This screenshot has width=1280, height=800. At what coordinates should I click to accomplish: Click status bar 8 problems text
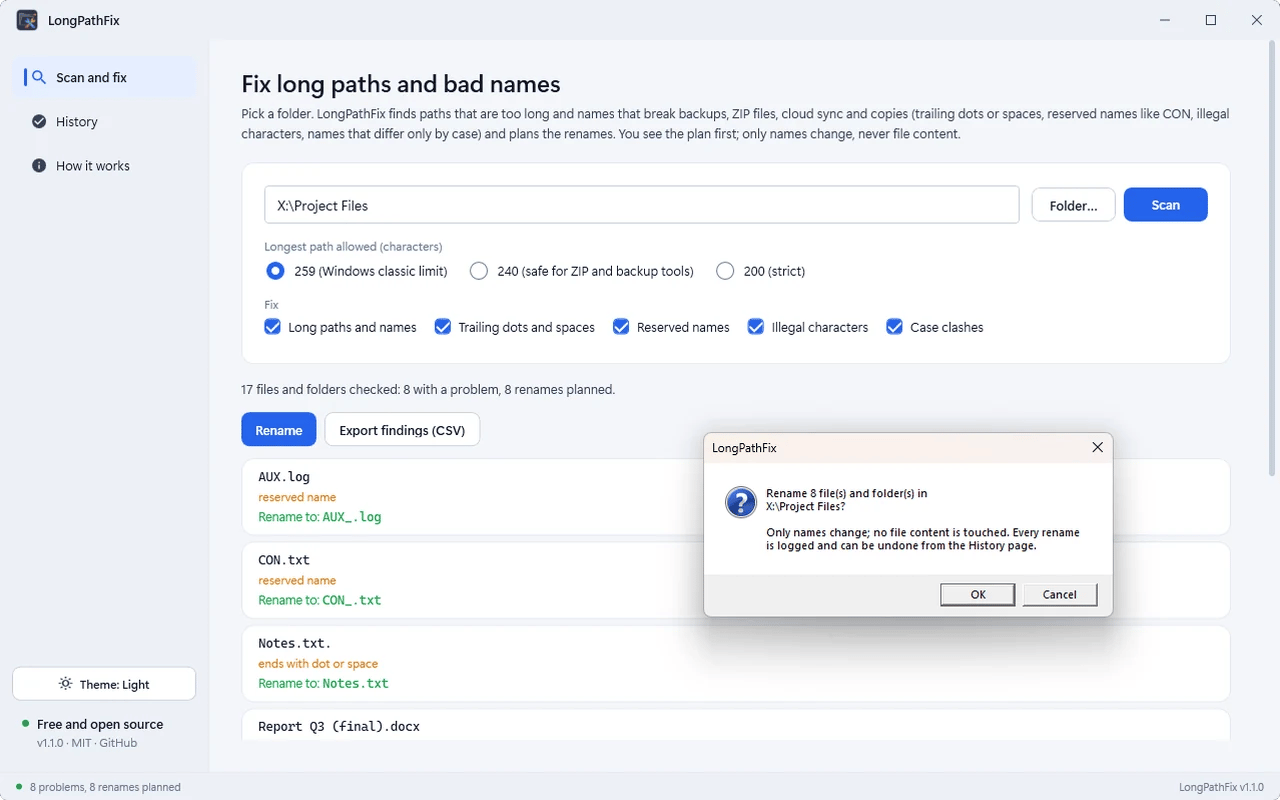105,787
